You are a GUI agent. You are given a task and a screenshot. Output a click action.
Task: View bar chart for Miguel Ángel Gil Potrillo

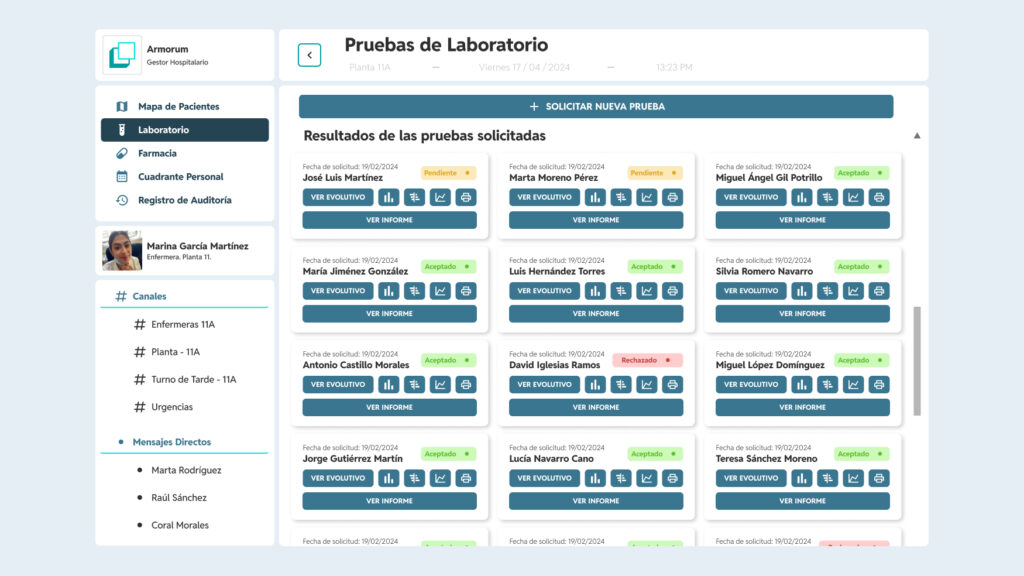pyautogui.click(x=802, y=197)
